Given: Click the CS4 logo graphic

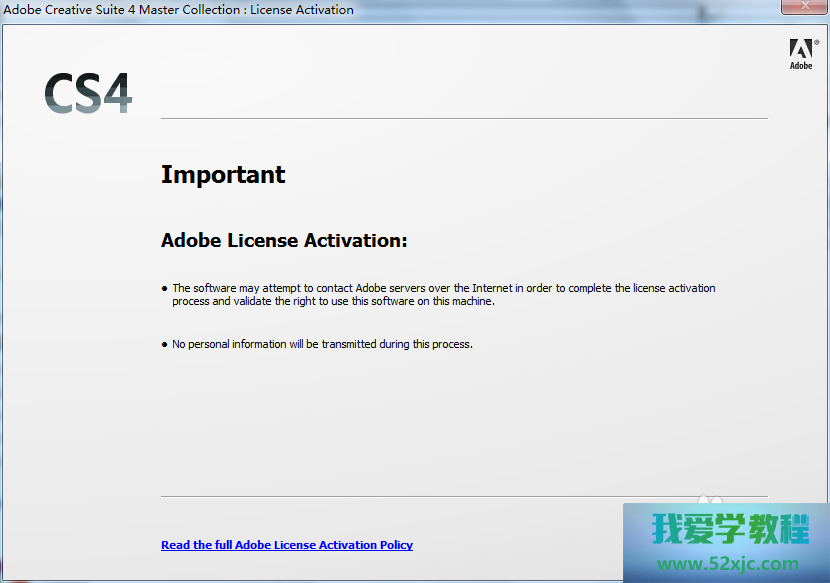Looking at the screenshot, I should [88, 93].
